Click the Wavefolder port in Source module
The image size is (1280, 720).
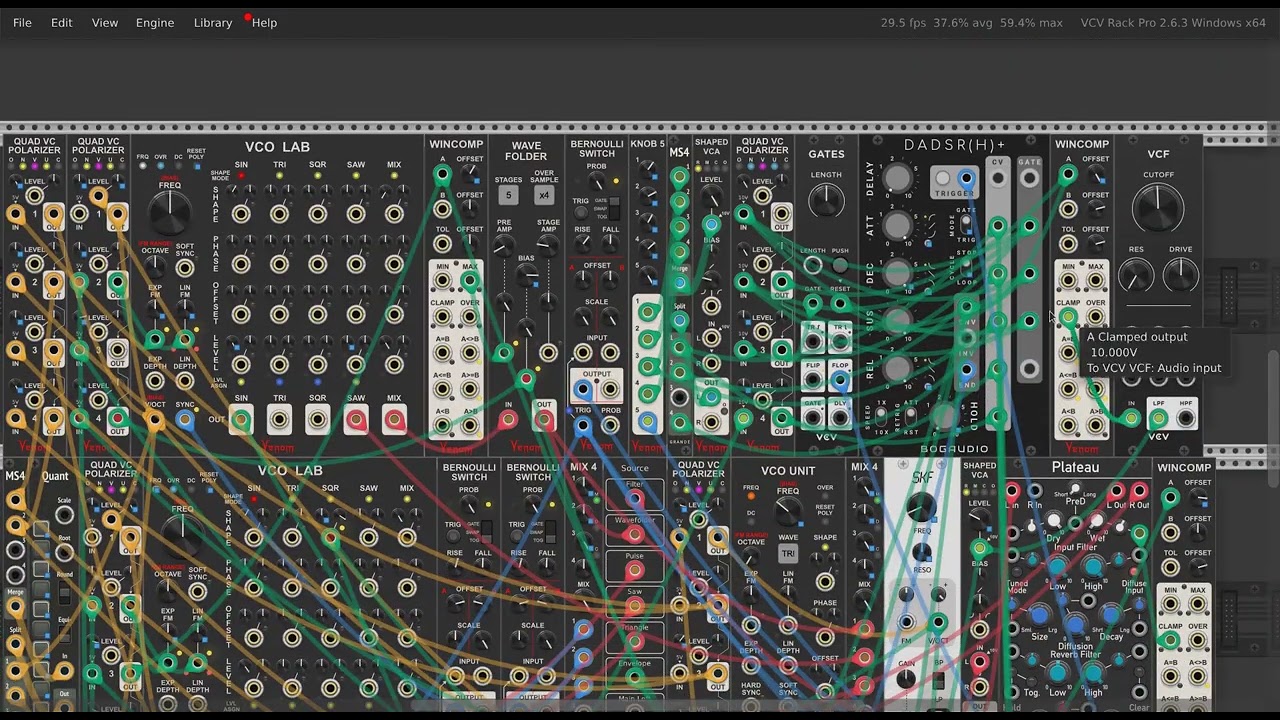(634, 534)
